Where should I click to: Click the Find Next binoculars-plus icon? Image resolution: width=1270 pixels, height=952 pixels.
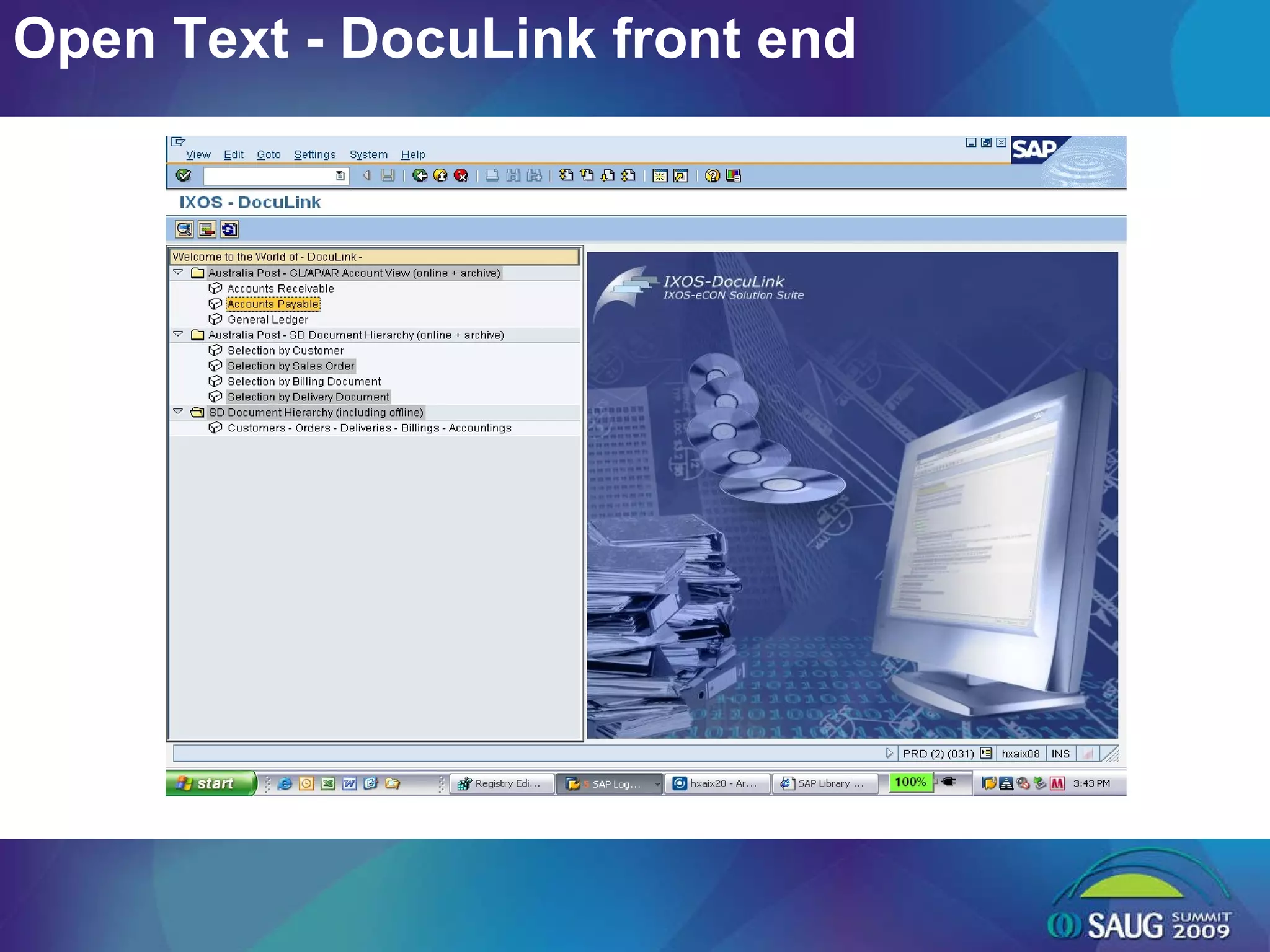pos(534,175)
